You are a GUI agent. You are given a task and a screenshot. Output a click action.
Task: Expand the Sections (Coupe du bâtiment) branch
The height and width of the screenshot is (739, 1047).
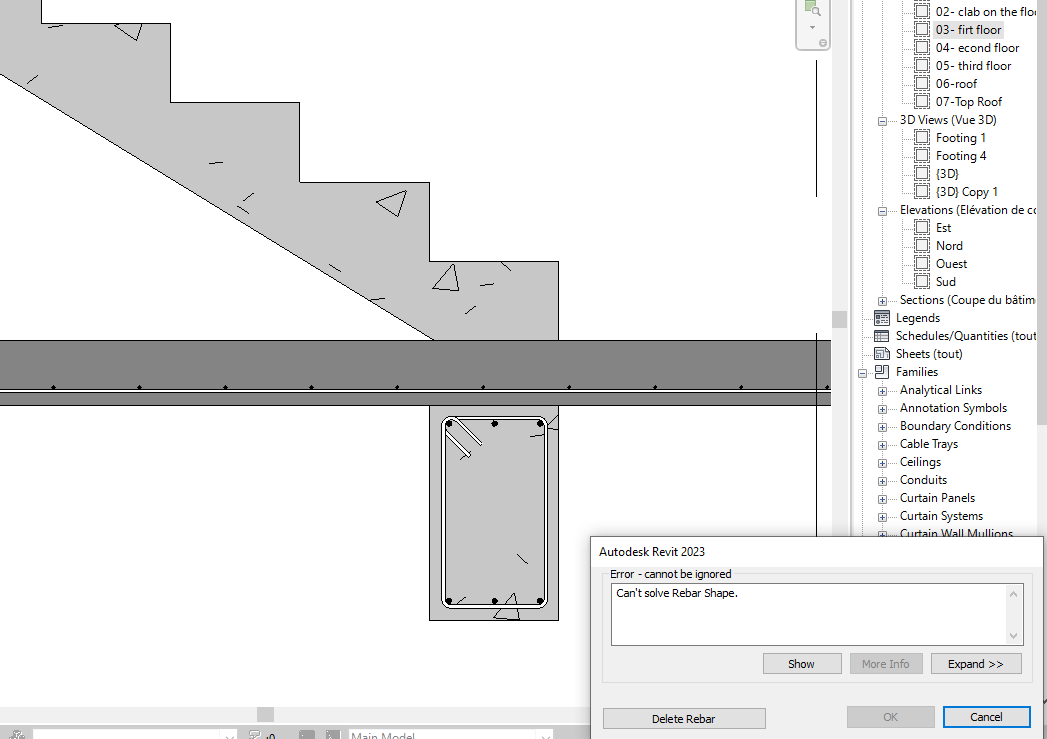(x=882, y=299)
